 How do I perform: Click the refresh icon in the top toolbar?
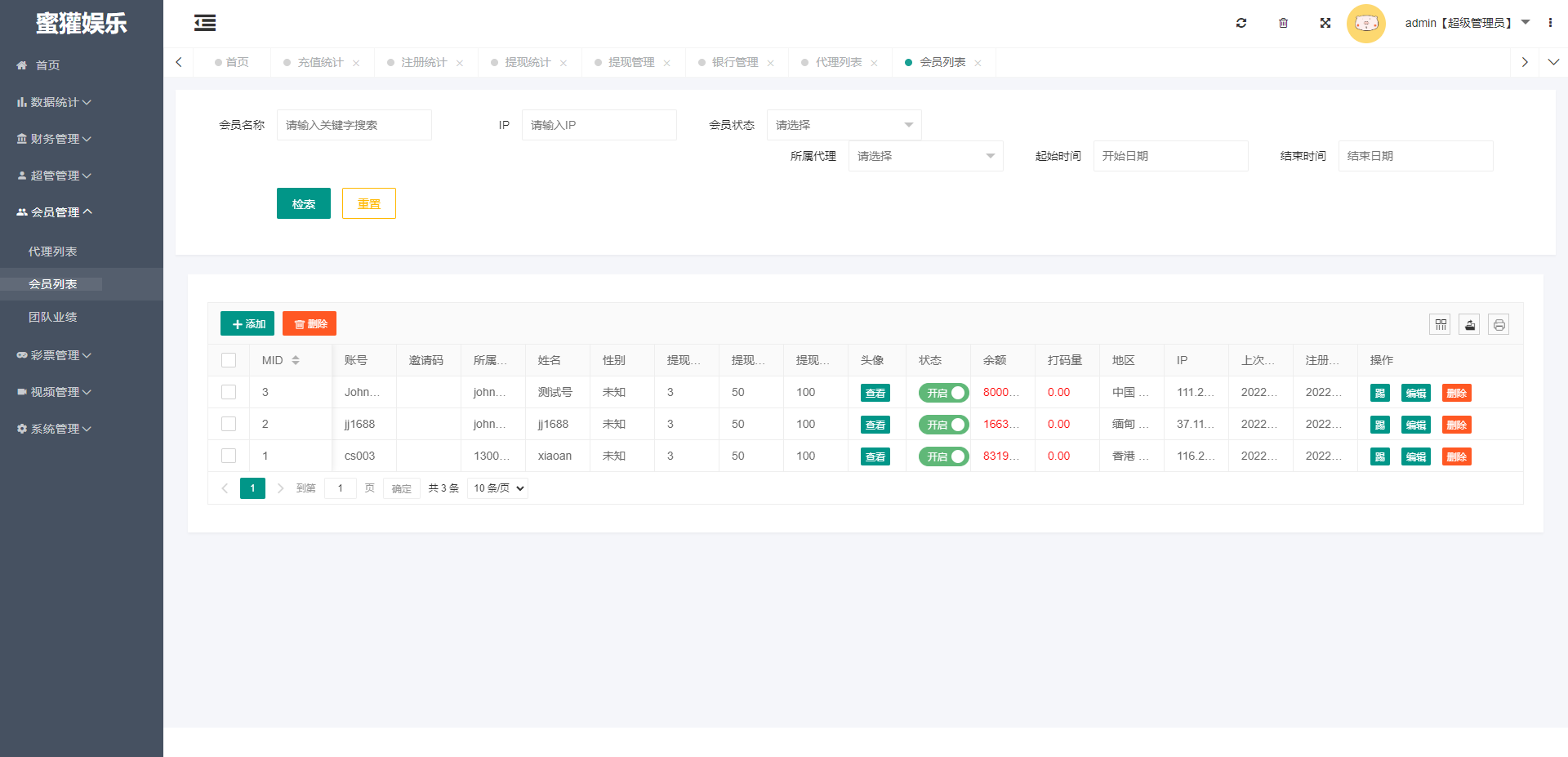[x=1241, y=23]
